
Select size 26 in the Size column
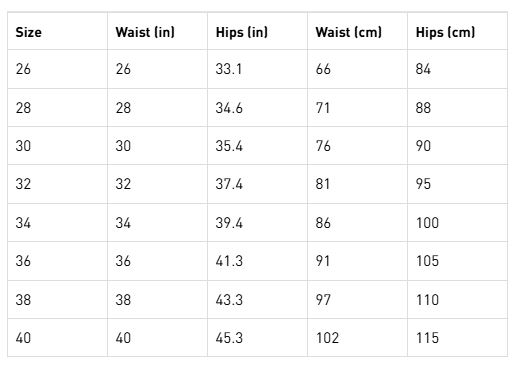point(23,69)
